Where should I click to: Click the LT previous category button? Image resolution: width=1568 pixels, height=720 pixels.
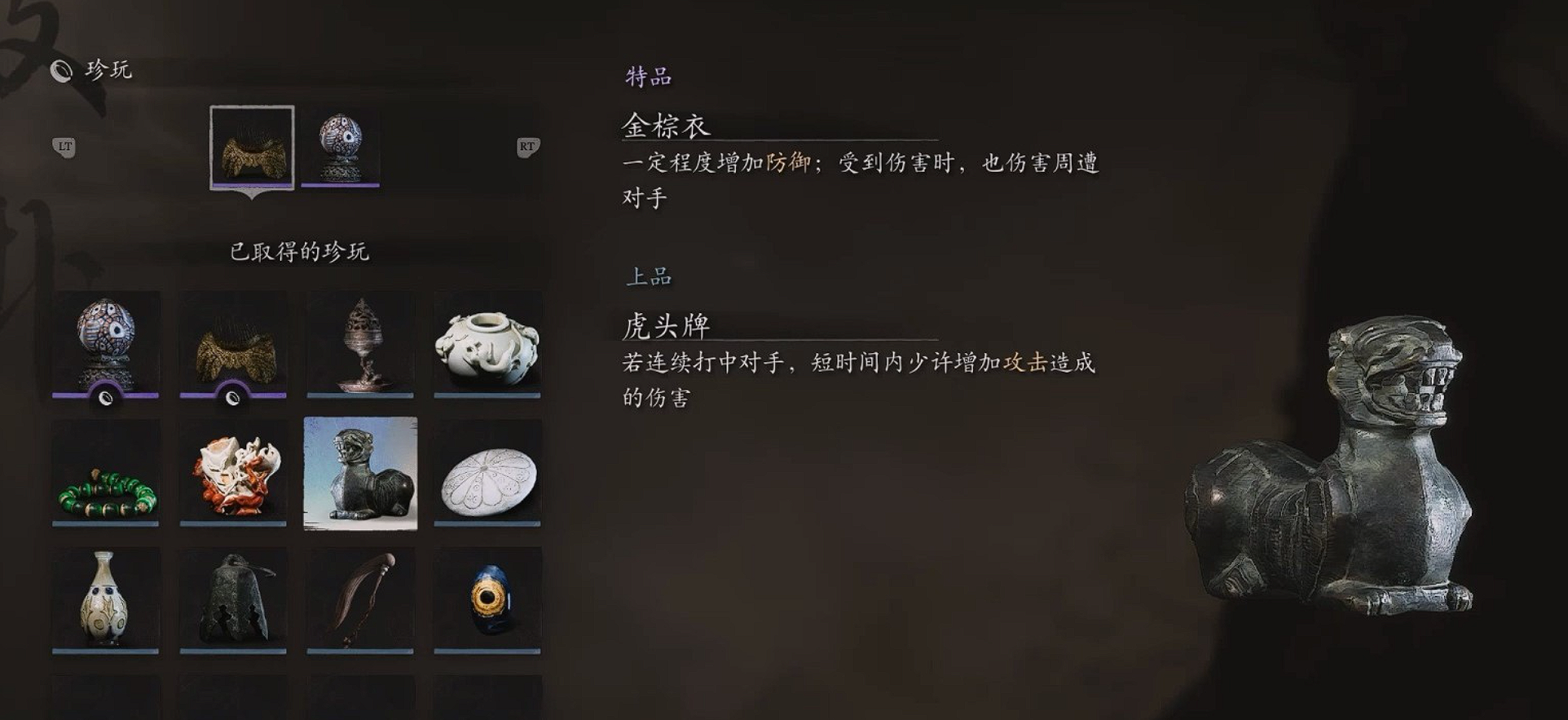tap(64, 148)
